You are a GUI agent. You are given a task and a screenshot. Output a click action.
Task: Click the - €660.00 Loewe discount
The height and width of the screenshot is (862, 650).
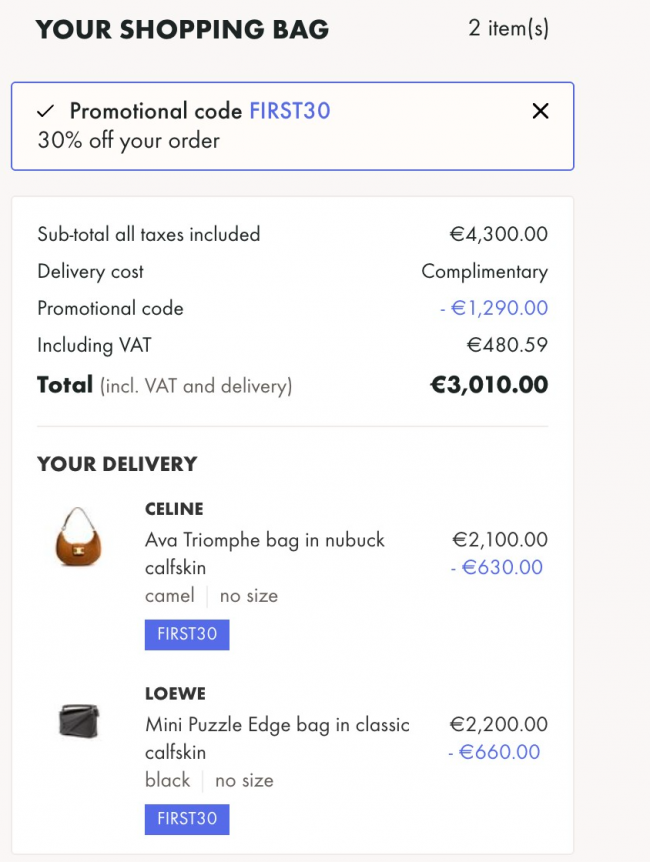pyautogui.click(x=494, y=752)
